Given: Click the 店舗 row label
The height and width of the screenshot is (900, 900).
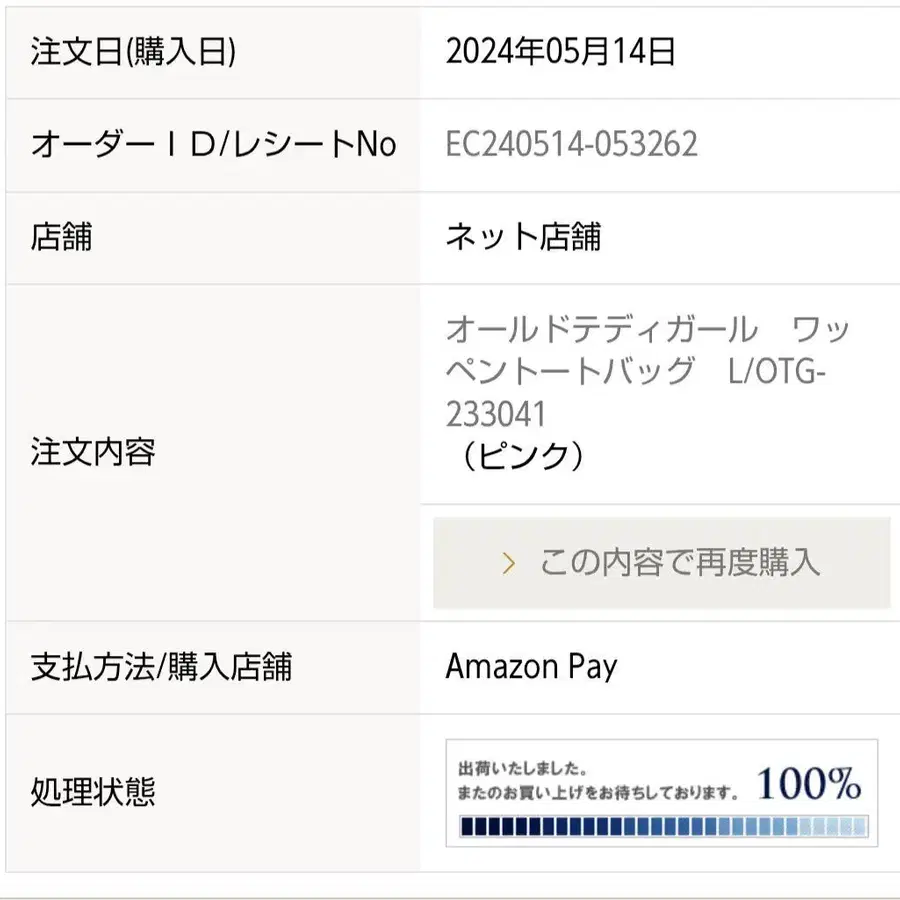Looking at the screenshot, I should (61, 236).
